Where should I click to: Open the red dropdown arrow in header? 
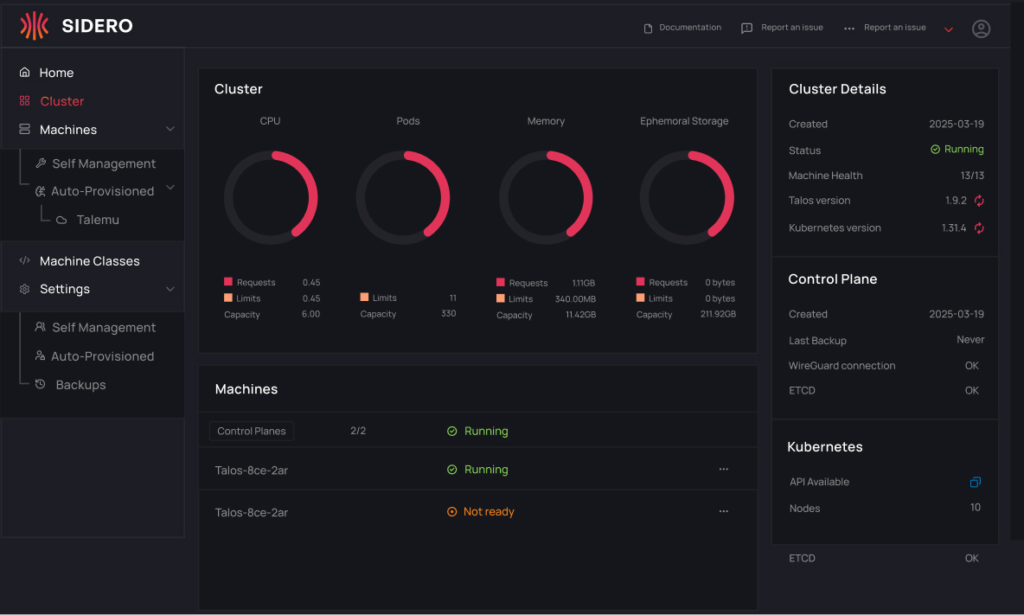948,29
